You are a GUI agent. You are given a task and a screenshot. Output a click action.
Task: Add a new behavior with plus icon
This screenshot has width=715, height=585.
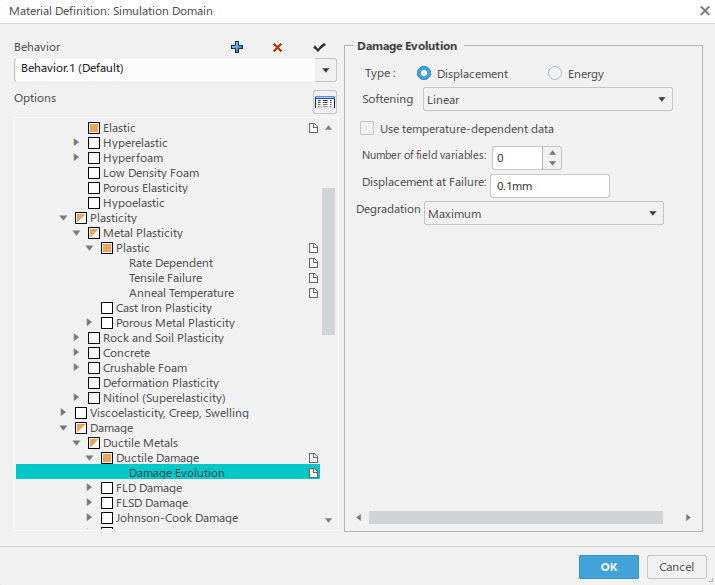[x=237, y=47]
